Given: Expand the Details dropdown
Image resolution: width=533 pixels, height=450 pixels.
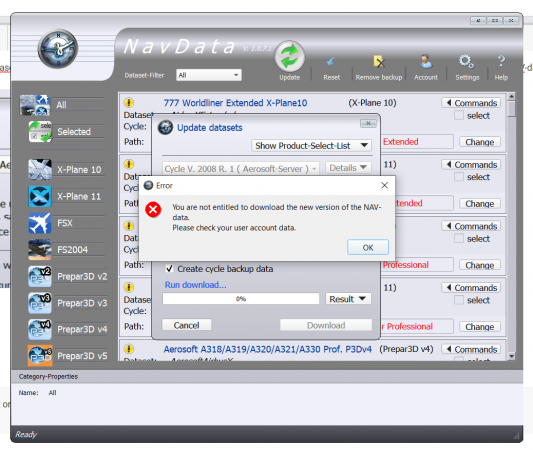Looking at the screenshot, I should [348, 168].
